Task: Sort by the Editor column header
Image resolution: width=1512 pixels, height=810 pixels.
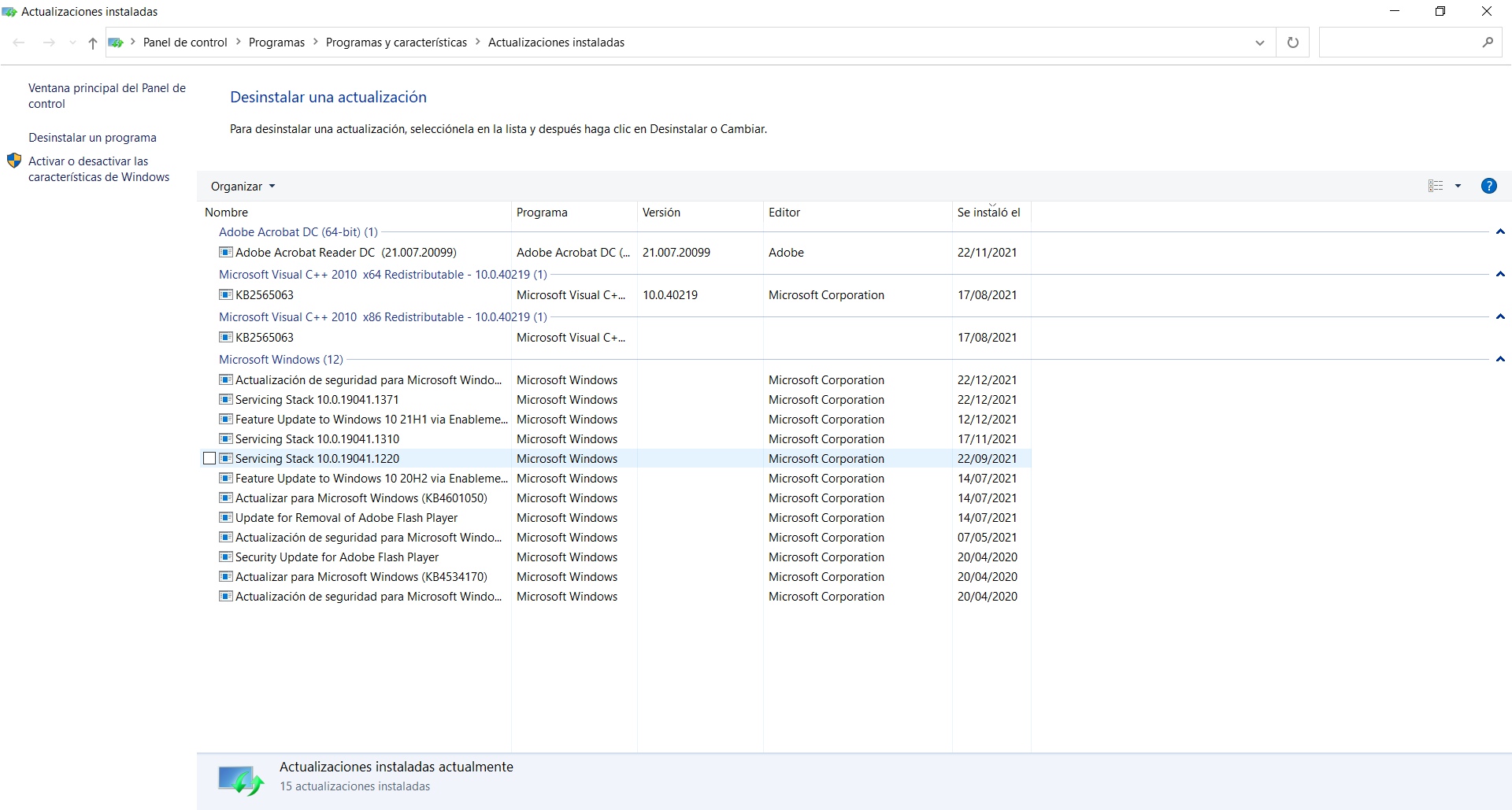Action: click(858, 213)
